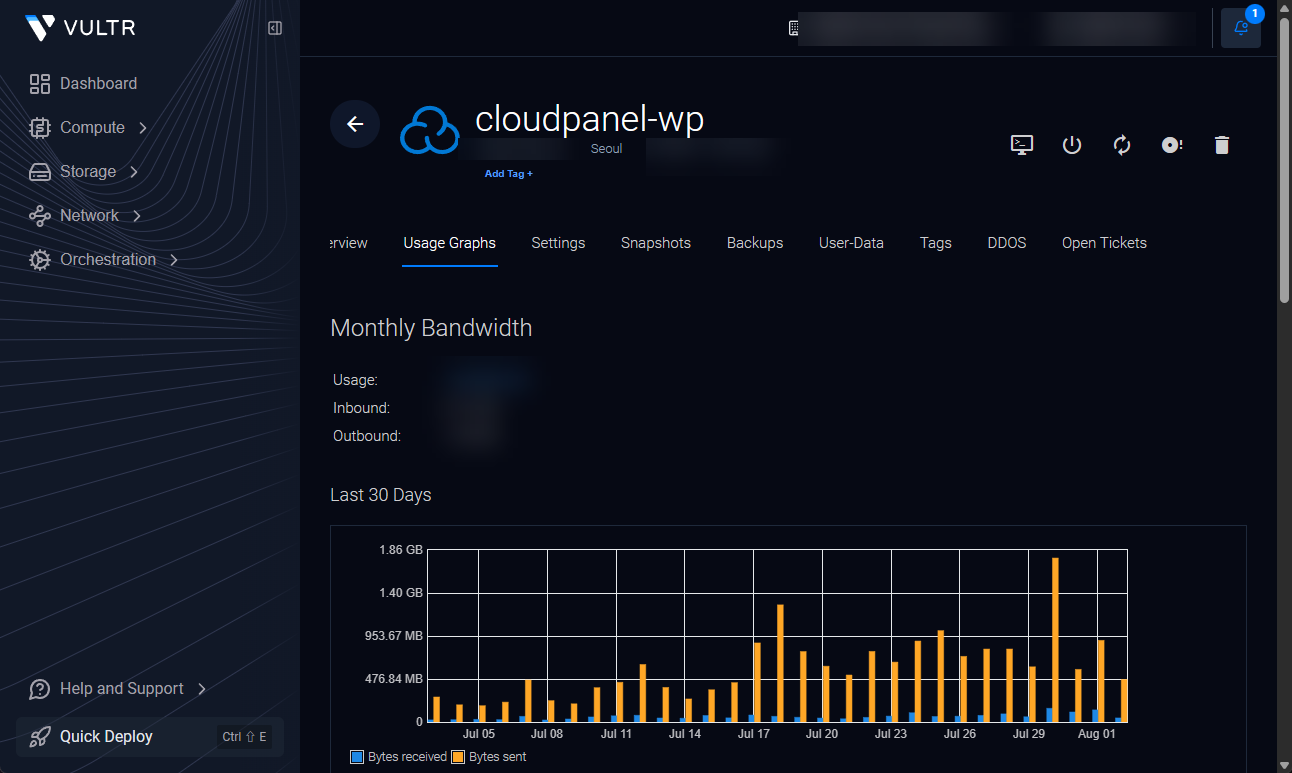The width and height of the screenshot is (1292, 773).
Task: Go back with the arrow button
Action: pyautogui.click(x=355, y=124)
